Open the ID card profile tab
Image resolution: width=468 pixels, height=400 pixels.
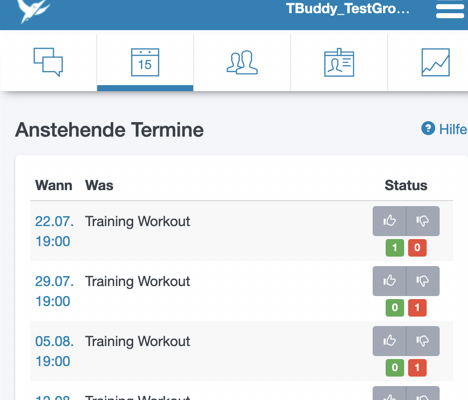tap(339, 62)
